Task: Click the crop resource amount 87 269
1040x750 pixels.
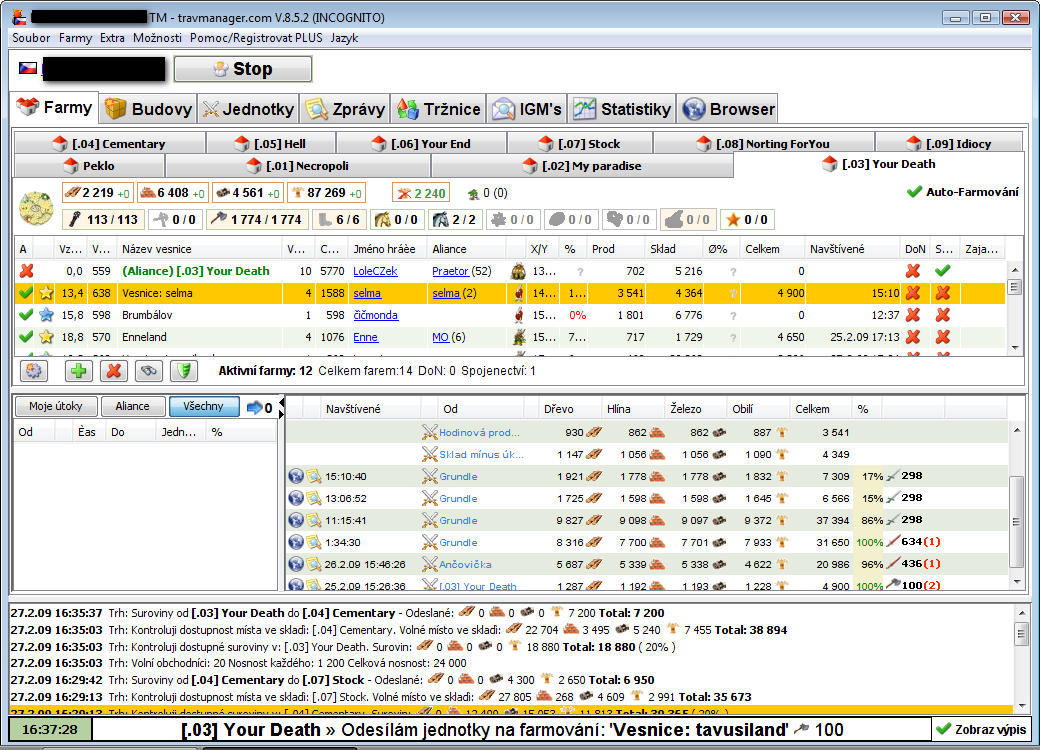Action: pos(326,193)
